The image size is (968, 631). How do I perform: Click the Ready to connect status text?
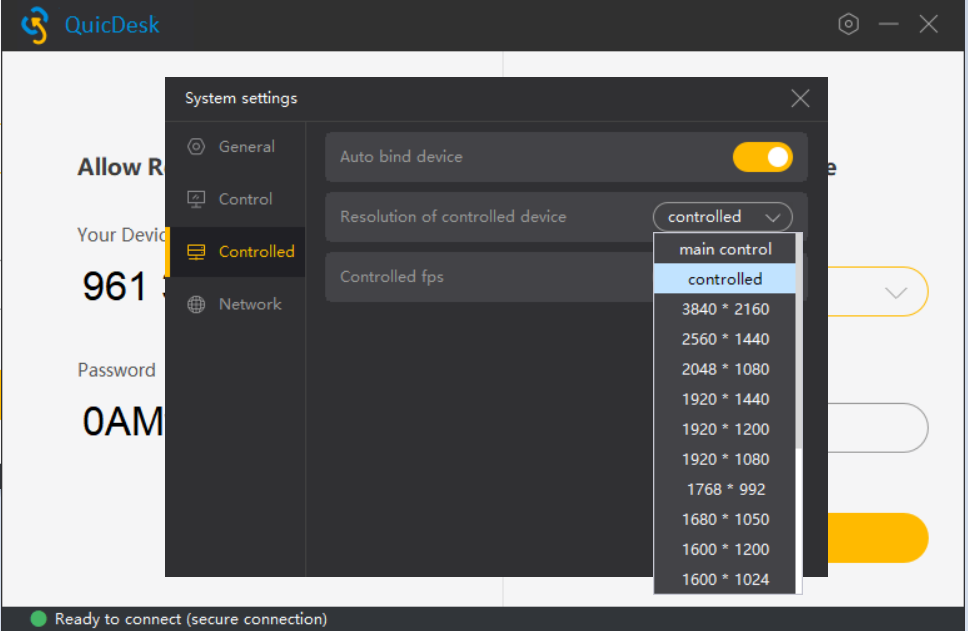(191, 619)
